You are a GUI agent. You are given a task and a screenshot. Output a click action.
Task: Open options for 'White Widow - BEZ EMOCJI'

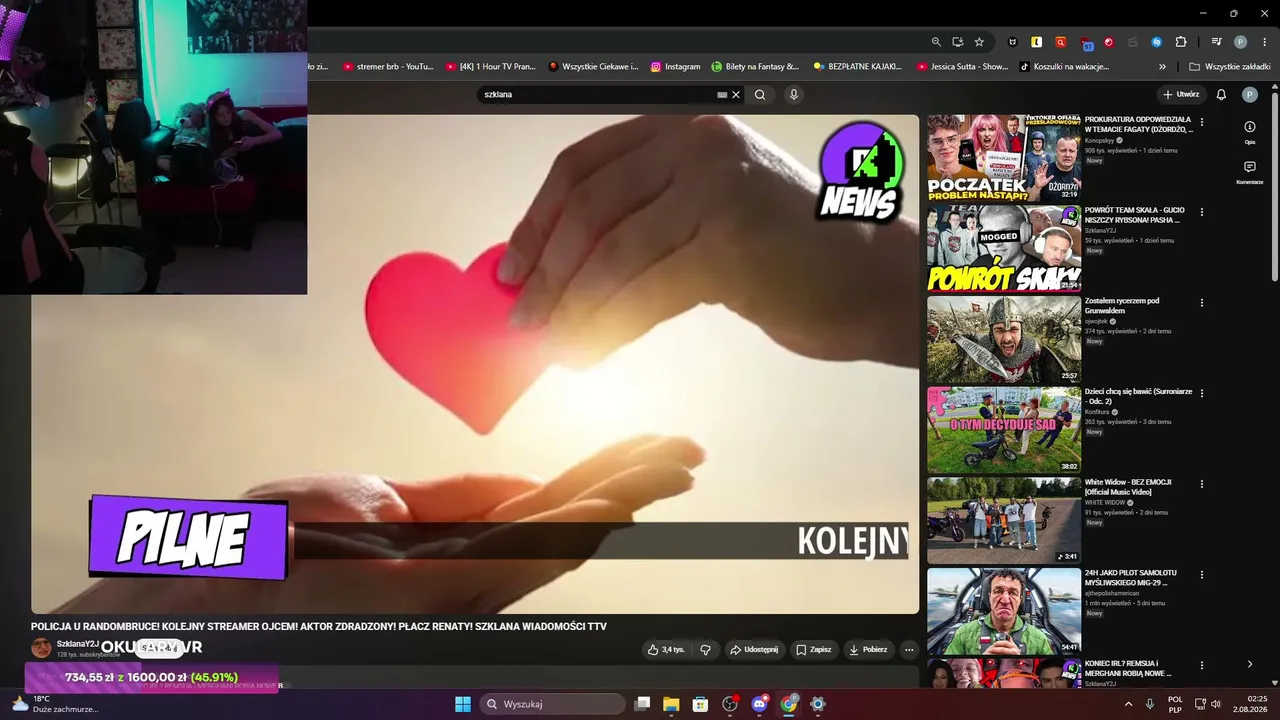pos(1202,484)
